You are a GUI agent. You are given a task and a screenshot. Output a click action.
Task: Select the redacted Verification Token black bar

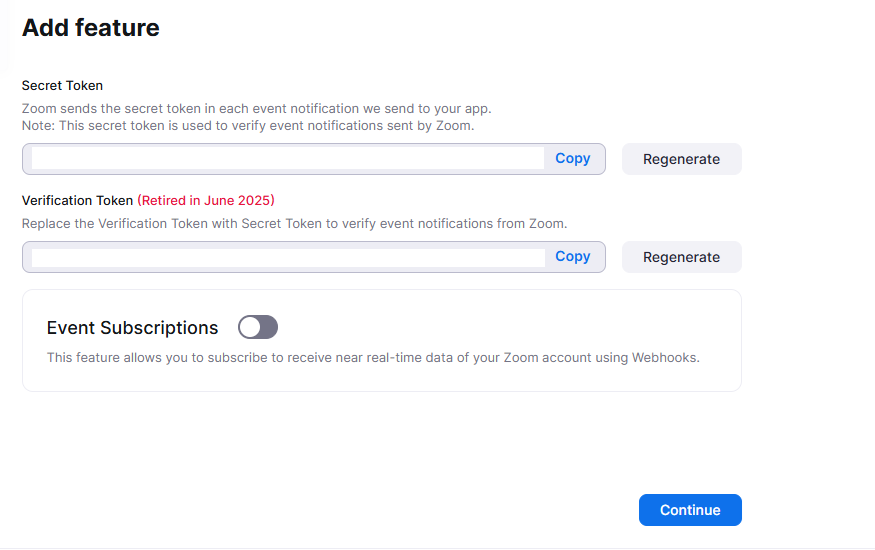tap(288, 258)
